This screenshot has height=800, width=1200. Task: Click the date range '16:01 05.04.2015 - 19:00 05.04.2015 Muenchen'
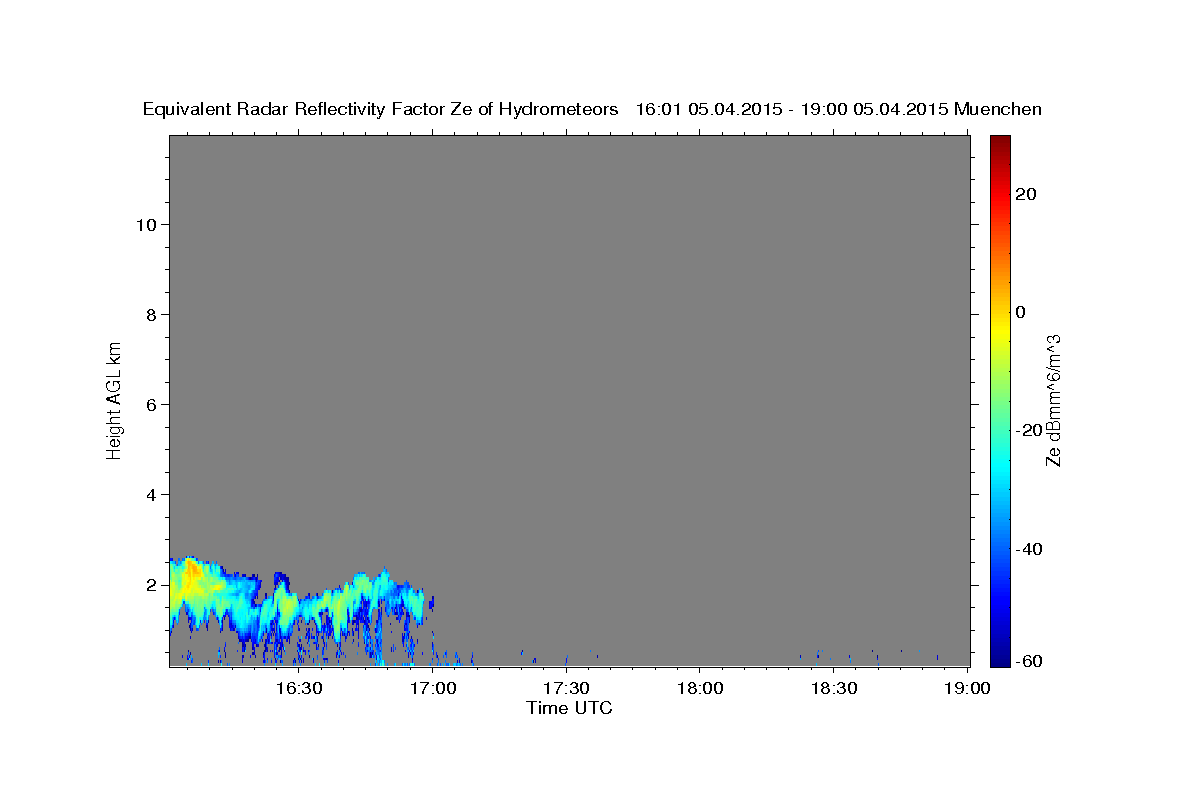[x=839, y=110]
